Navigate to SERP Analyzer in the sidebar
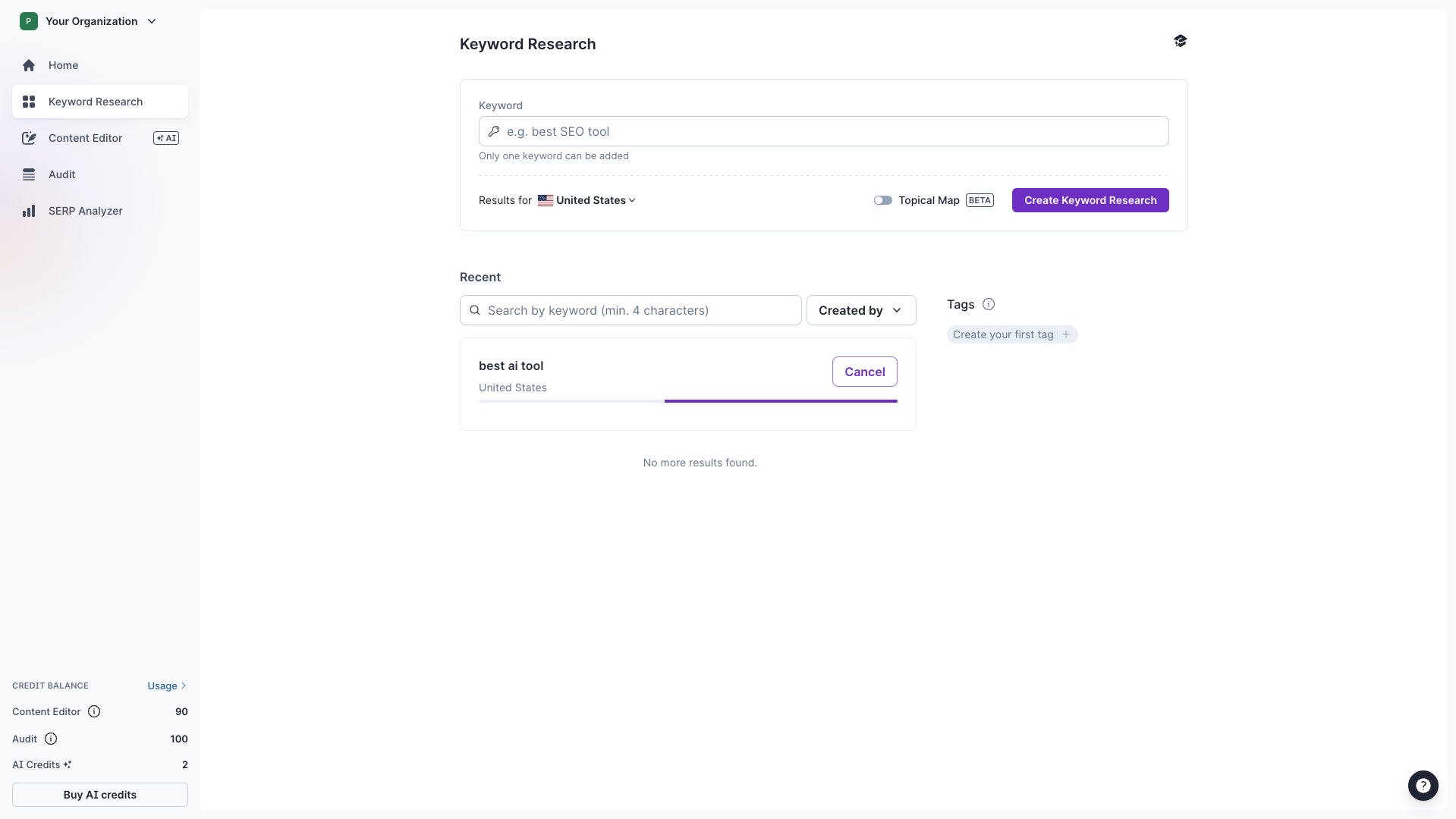 click(86, 210)
